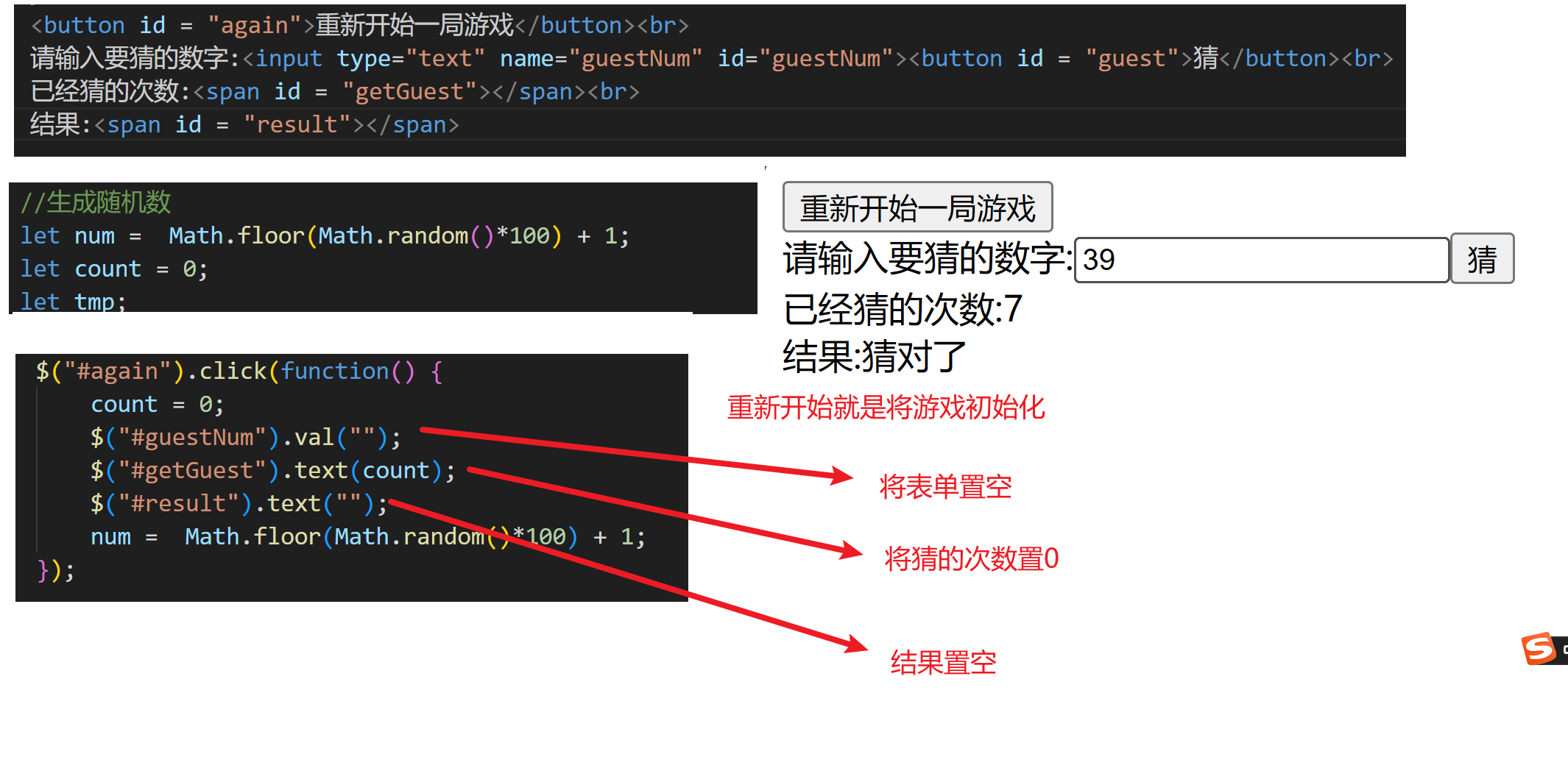Click the 重新开始一局游戏 button
The width and height of the screenshot is (1568, 771).
tap(917, 207)
